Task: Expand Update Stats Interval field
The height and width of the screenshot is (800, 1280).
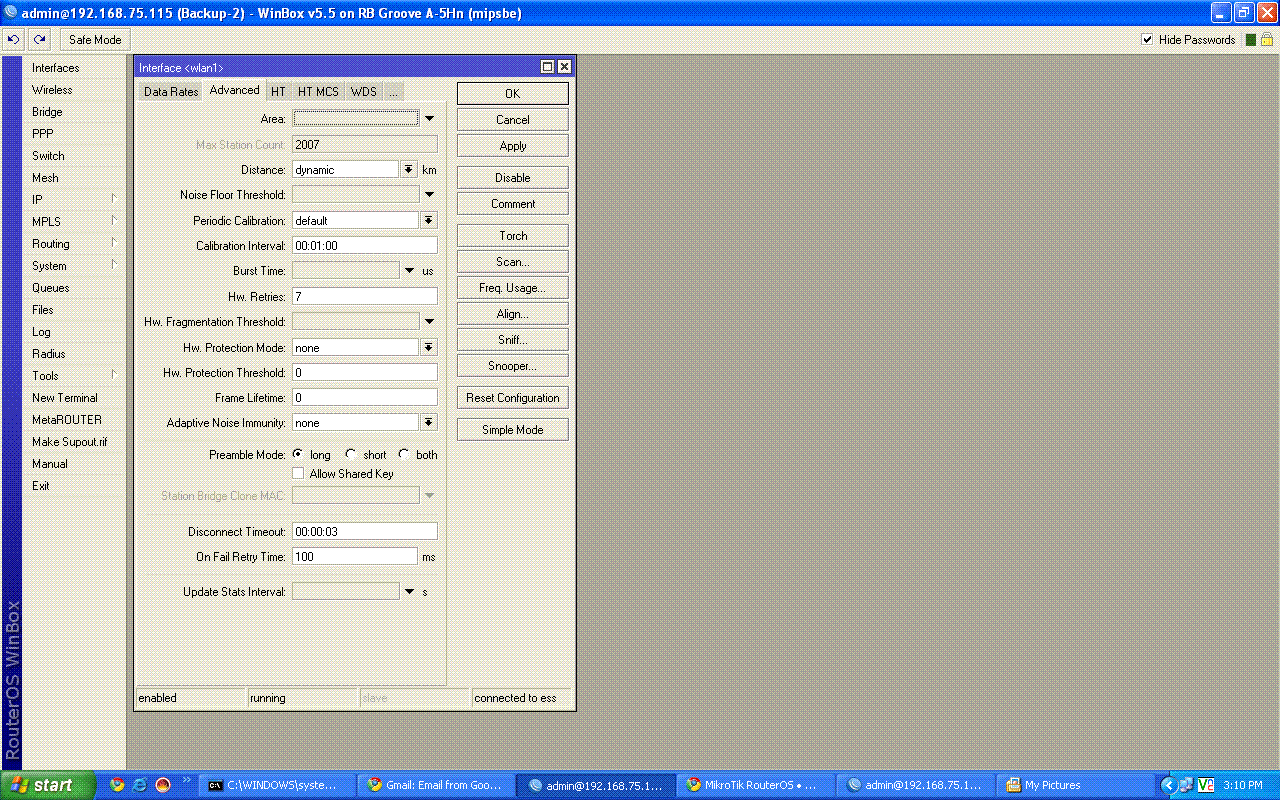Action: pyautogui.click(x=409, y=592)
